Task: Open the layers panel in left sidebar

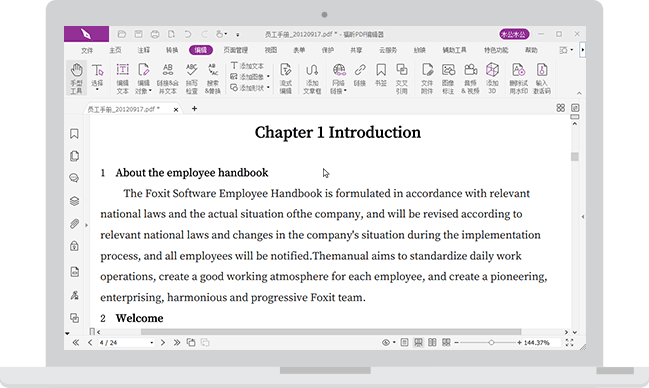Action: (74, 201)
